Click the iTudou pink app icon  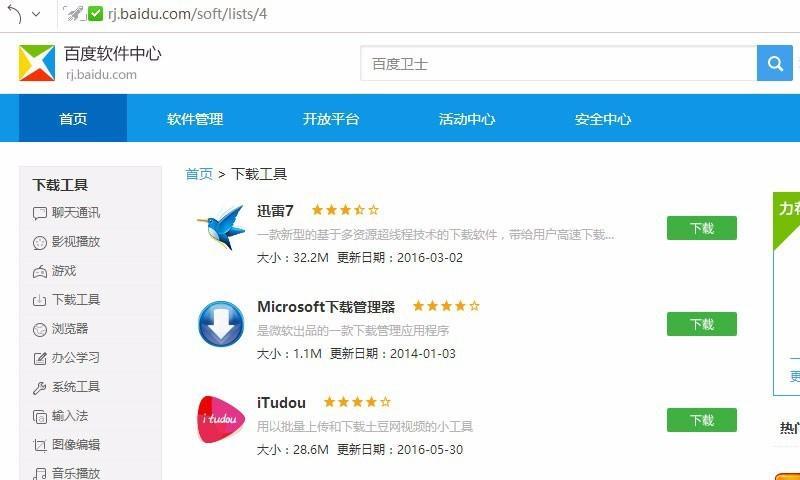pyautogui.click(x=220, y=419)
